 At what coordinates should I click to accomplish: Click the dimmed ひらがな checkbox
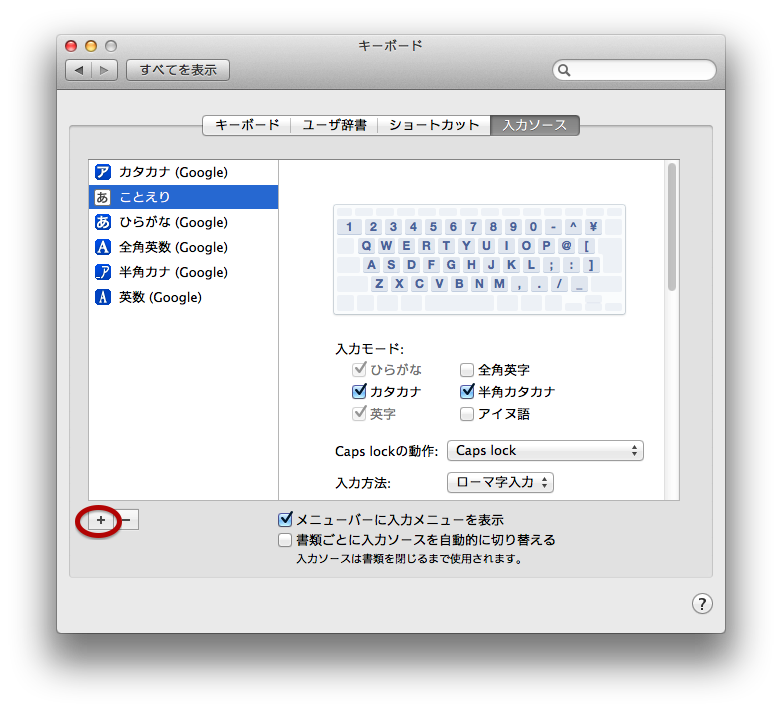(359, 370)
